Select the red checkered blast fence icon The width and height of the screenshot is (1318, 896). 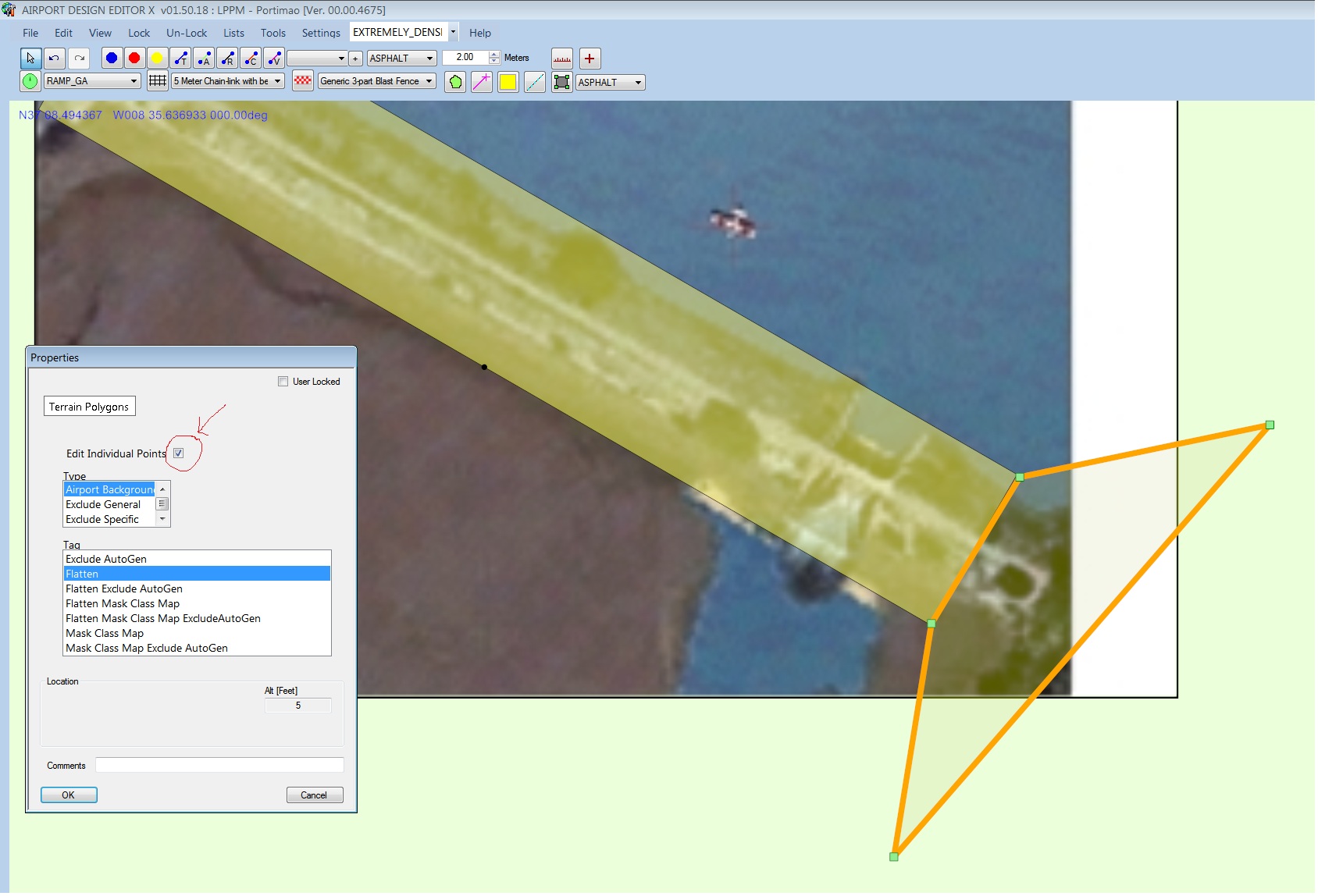(x=303, y=81)
